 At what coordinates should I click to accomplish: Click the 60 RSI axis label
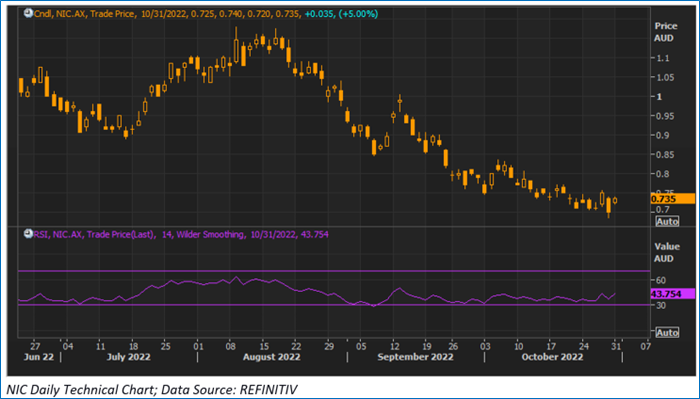pos(661,280)
